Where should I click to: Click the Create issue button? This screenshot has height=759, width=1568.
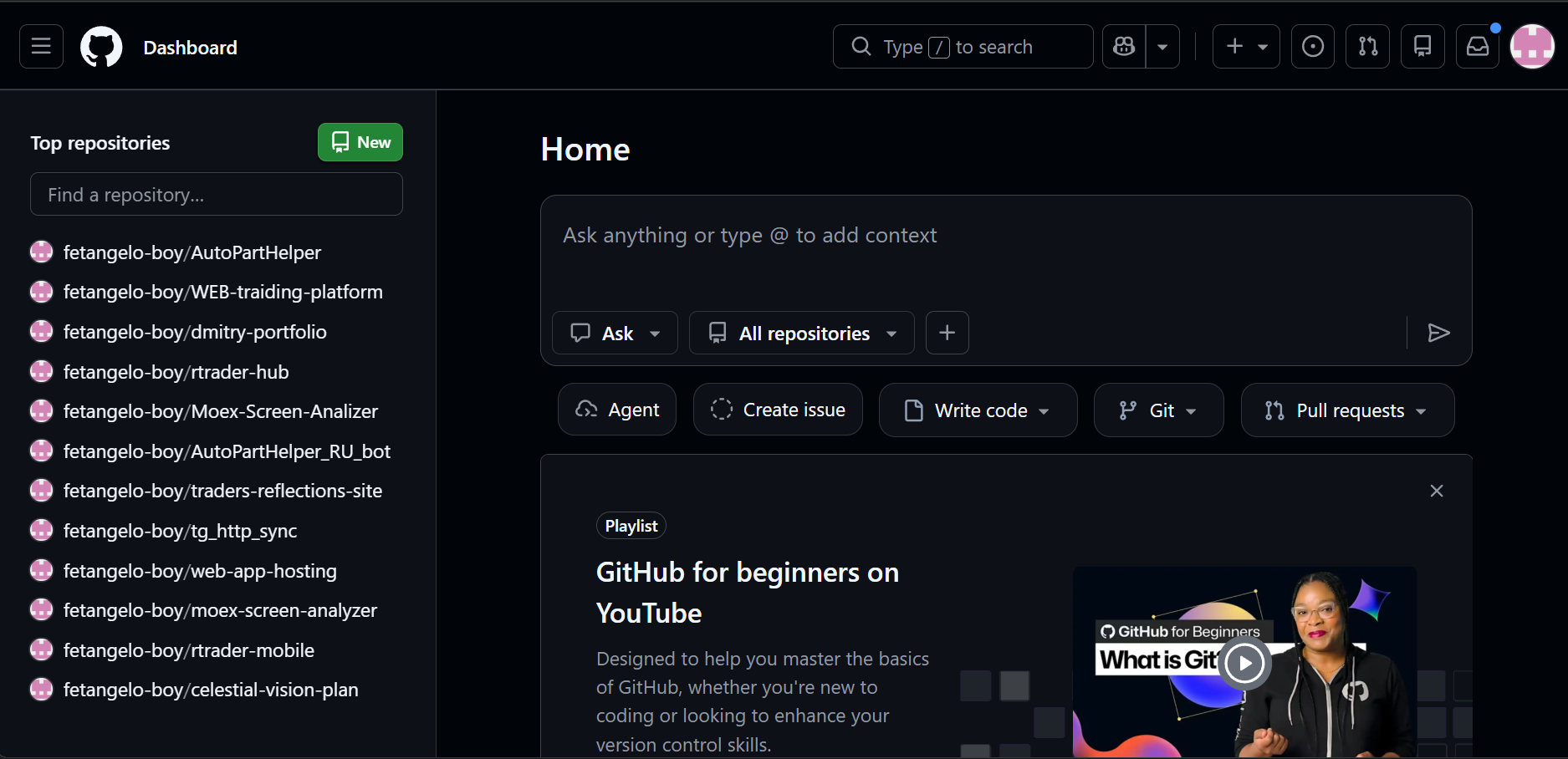click(x=777, y=409)
